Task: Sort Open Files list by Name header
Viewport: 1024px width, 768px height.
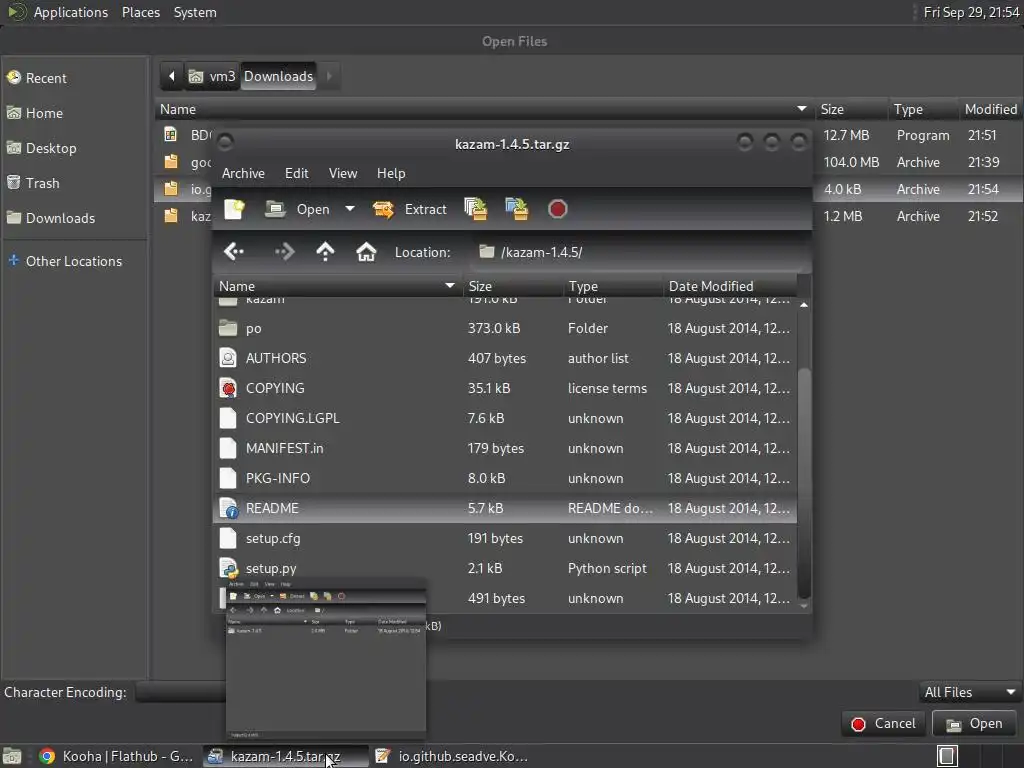Action: point(485,110)
